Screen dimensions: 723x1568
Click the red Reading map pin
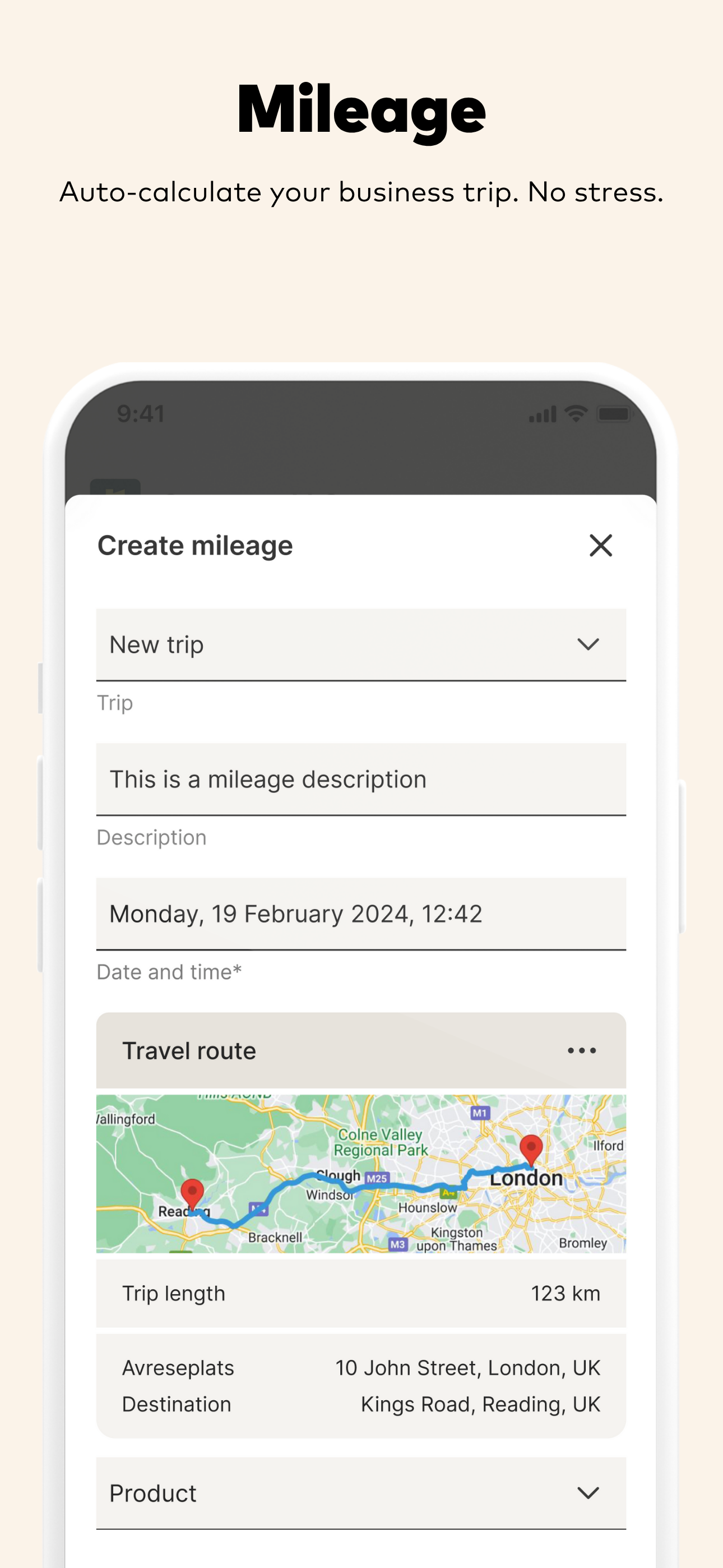[192, 1195]
